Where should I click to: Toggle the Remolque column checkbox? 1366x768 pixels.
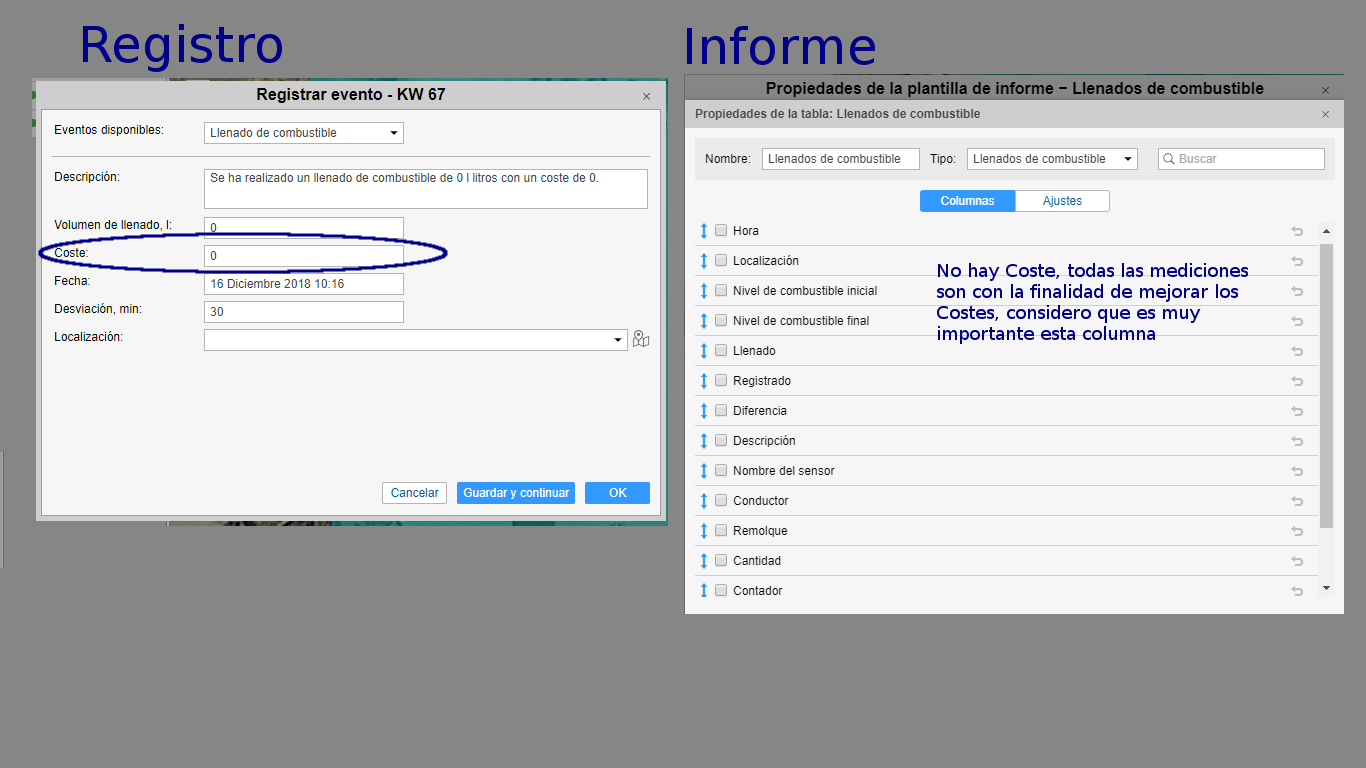click(721, 531)
